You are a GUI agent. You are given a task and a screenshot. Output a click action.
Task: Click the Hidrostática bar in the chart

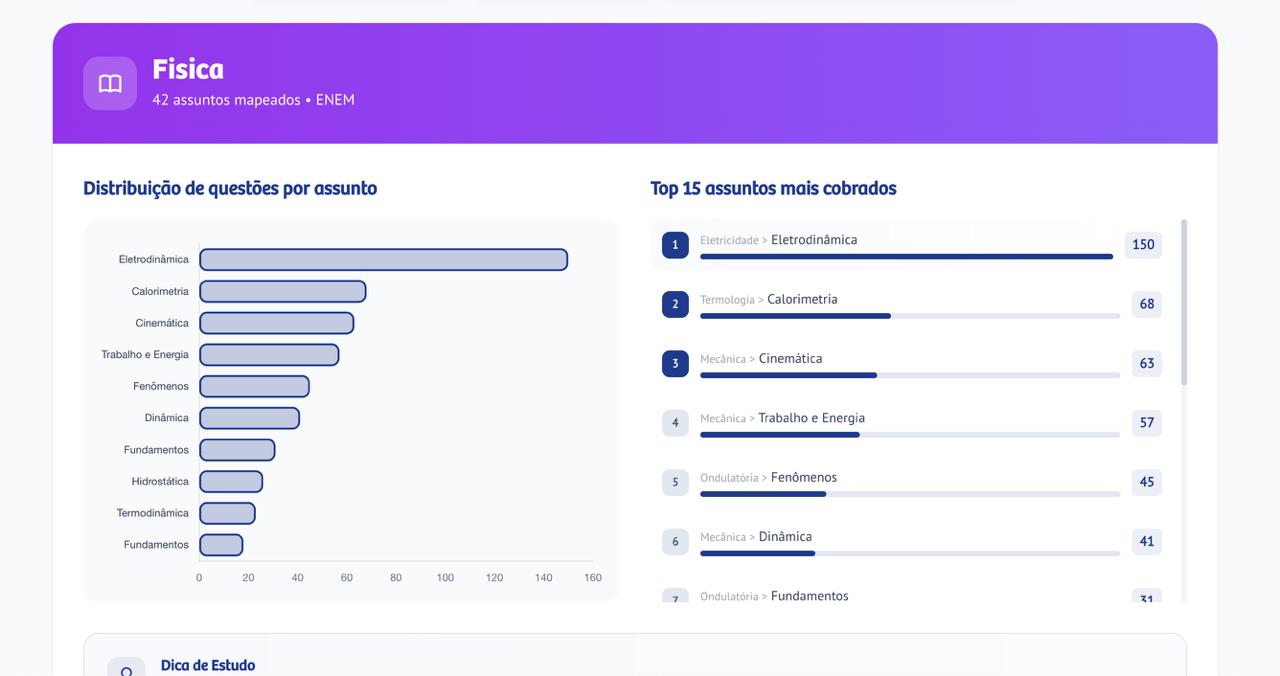pyautogui.click(x=230, y=481)
